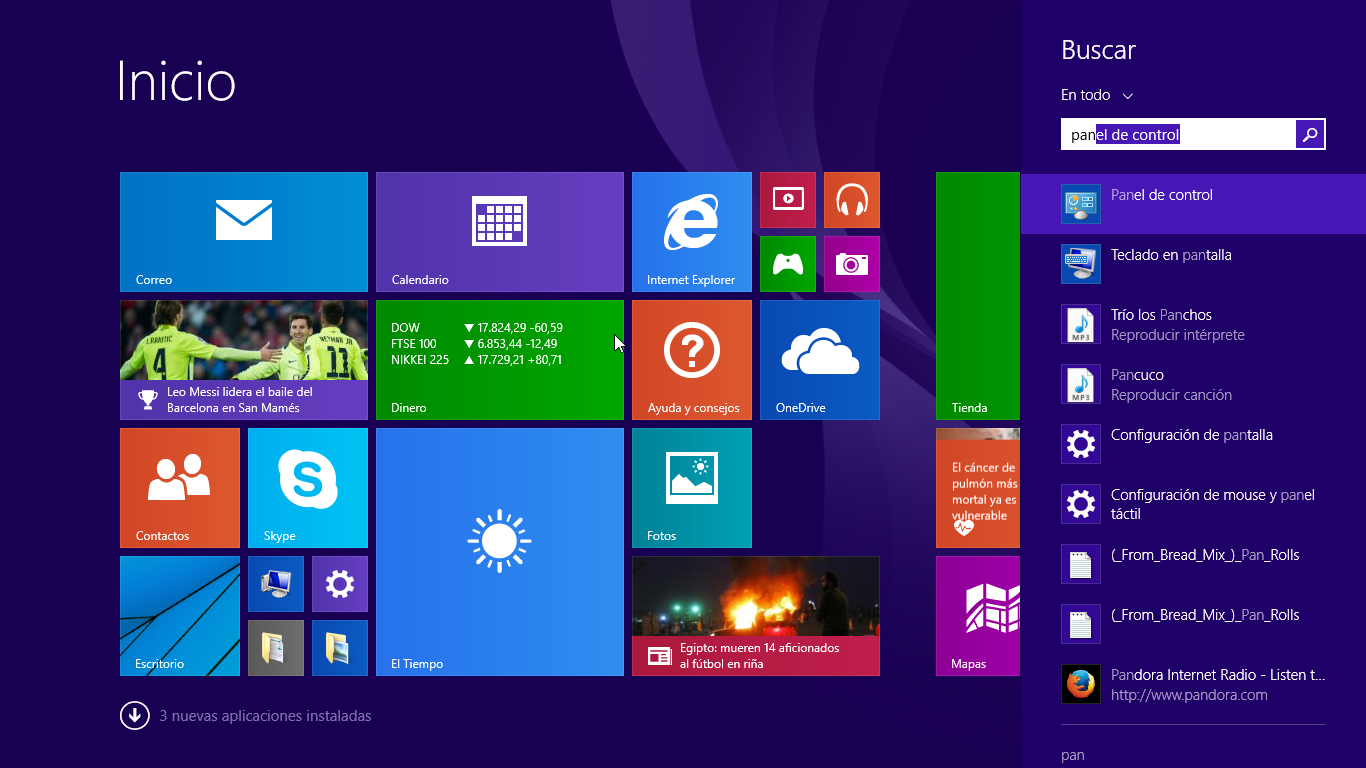Open the Correo mail tile
Image resolution: width=1366 pixels, height=768 pixels.
[x=244, y=232]
